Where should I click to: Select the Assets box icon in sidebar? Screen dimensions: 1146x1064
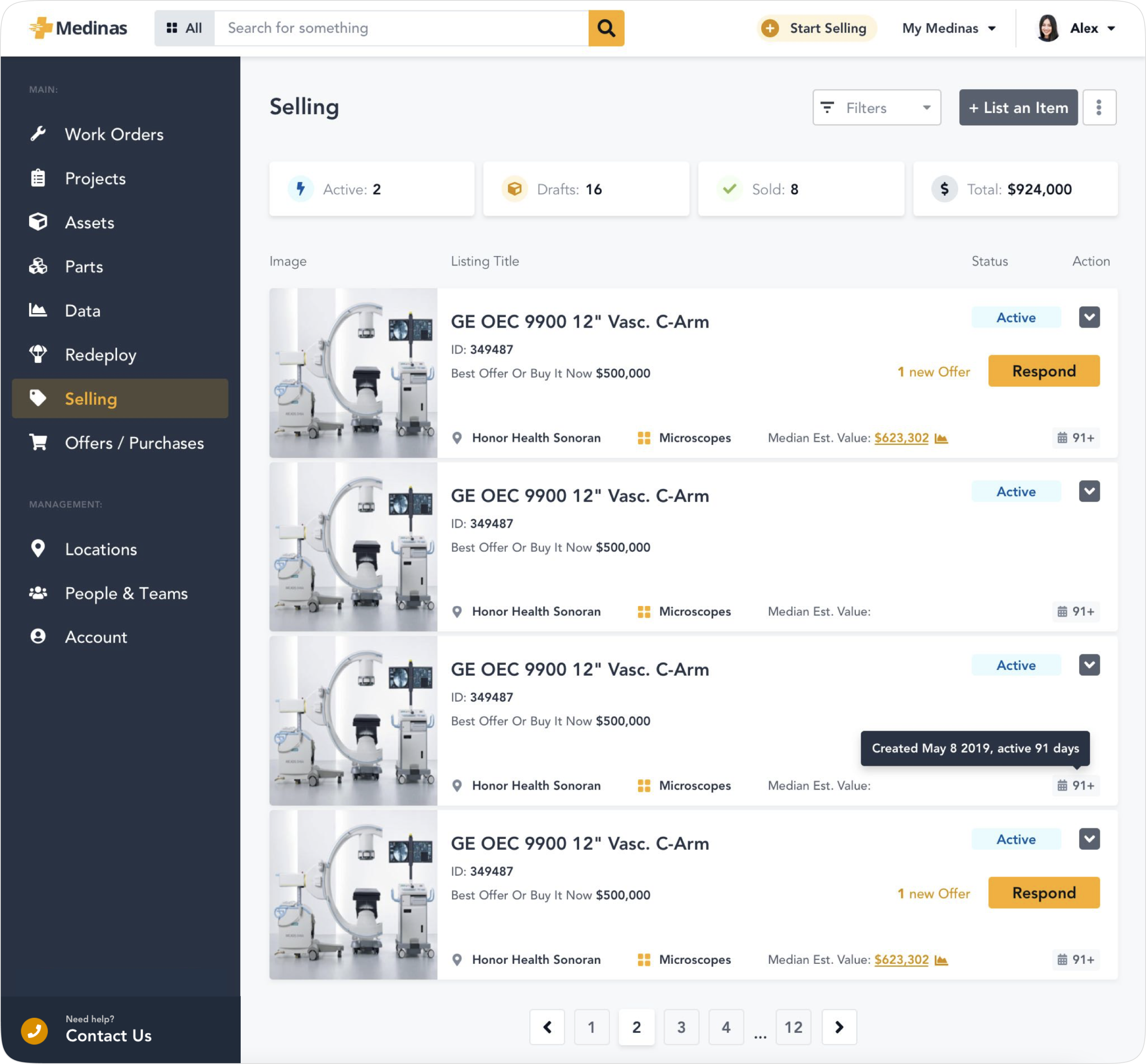pyautogui.click(x=38, y=222)
